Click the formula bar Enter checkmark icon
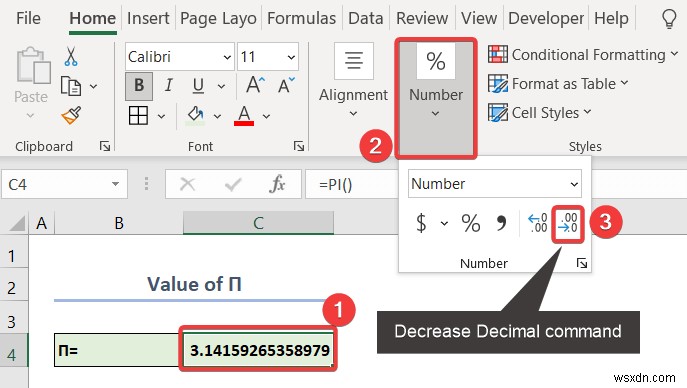Image resolution: width=687 pixels, height=388 pixels. 233,184
